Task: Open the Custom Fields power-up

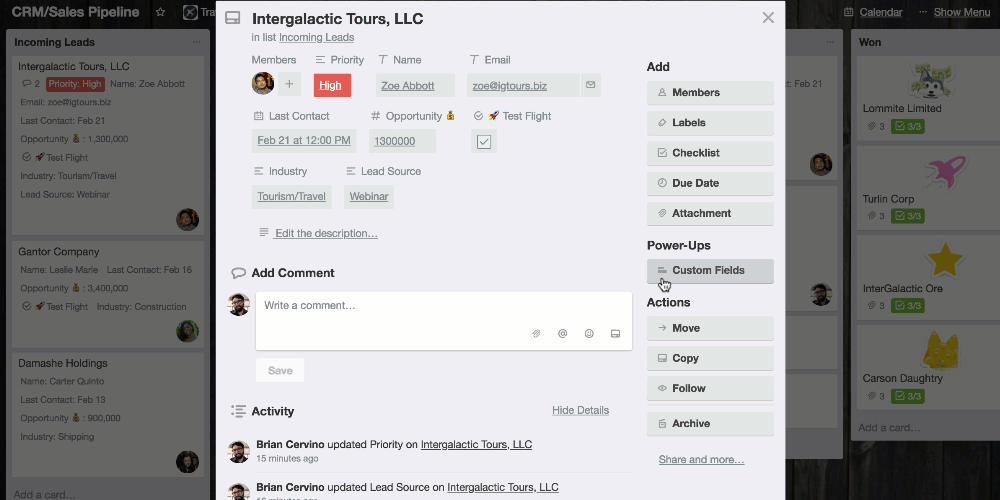Action: [710, 270]
